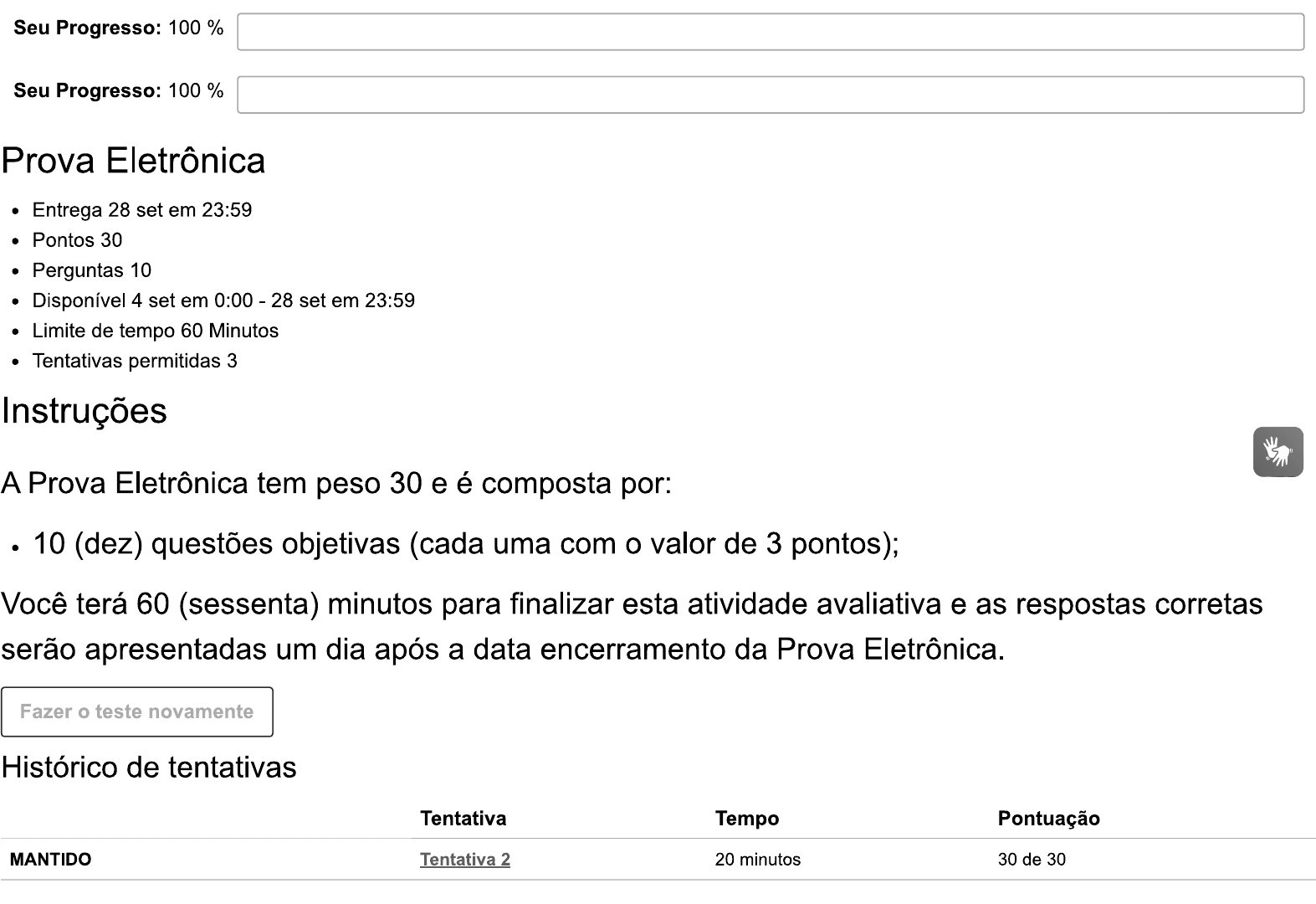Click the VLibras sign language accessibility icon
The height and width of the screenshot is (904, 1316).
tap(1278, 452)
